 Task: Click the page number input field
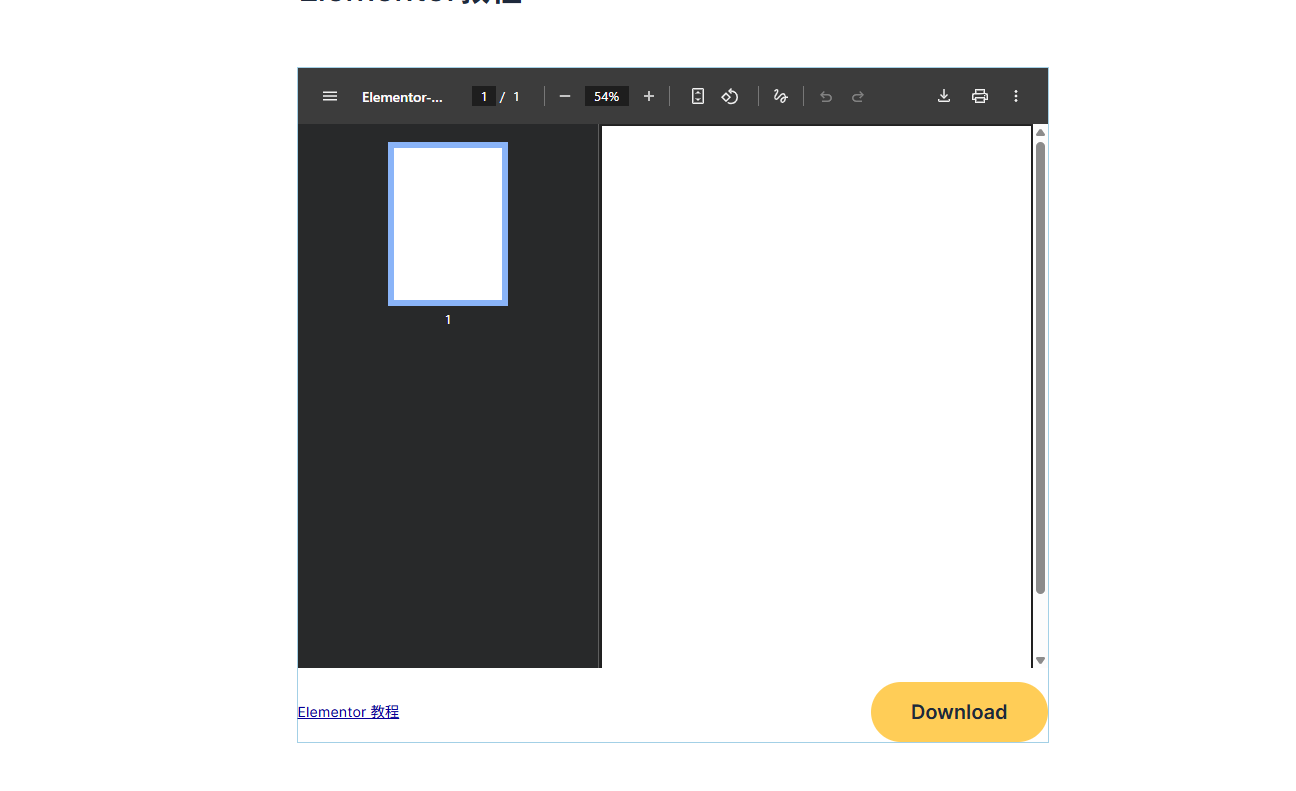coord(484,96)
